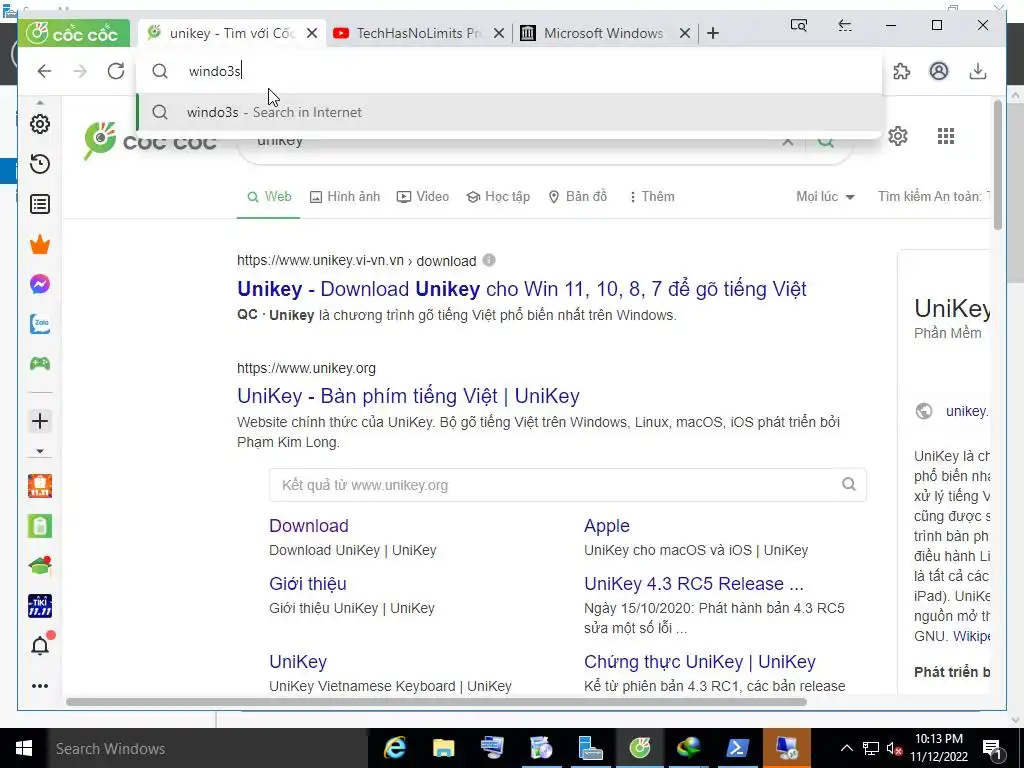
Task: Switch to the unikey search tab
Action: tap(232, 33)
